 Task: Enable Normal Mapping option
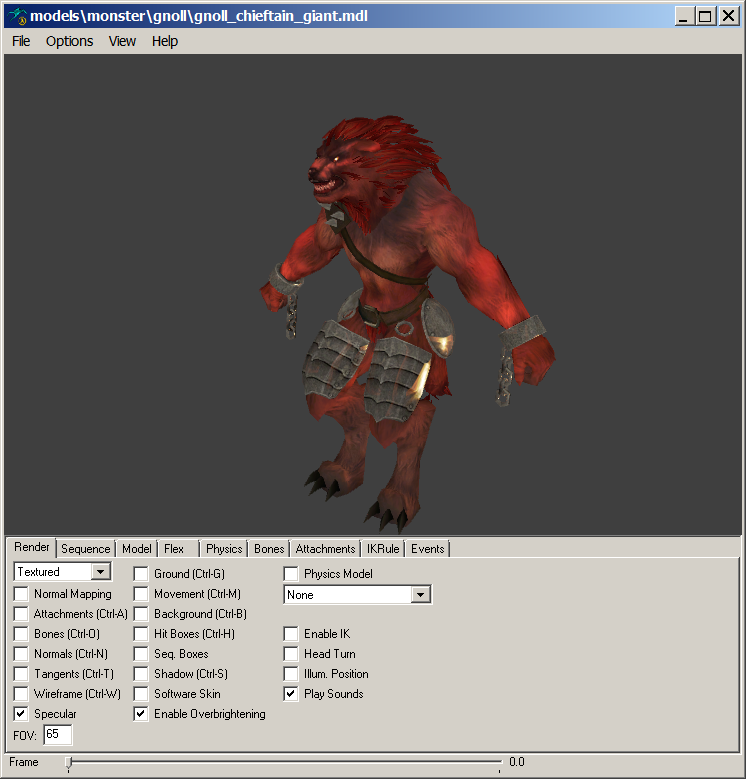(21, 594)
